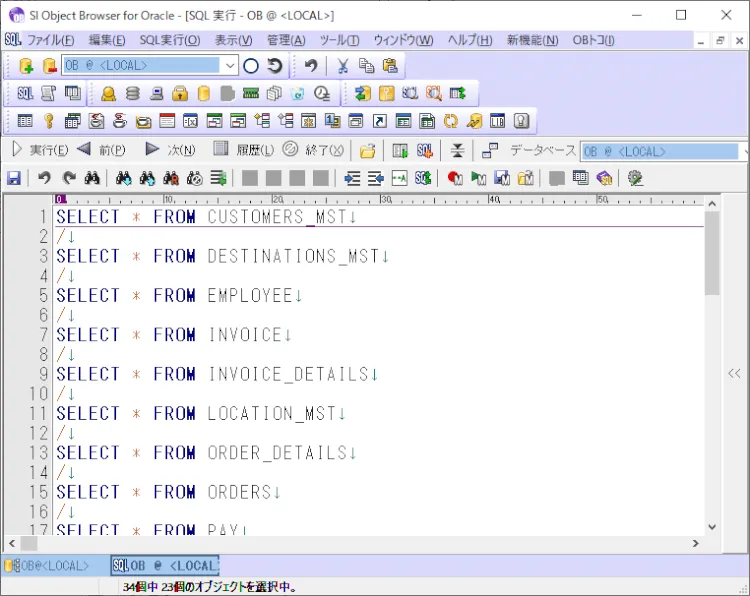This screenshot has height=596, width=750.
Task: Click the 履歴(L) history button
Action: pos(244,150)
